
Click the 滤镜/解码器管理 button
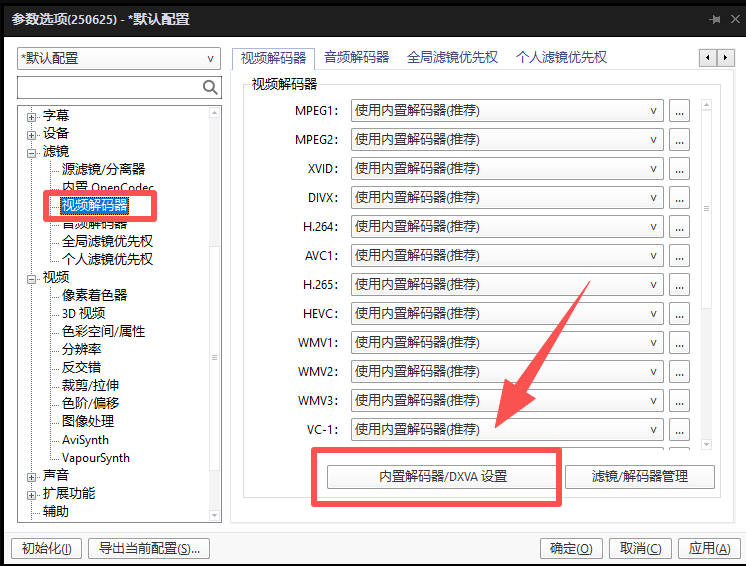[640, 477]
